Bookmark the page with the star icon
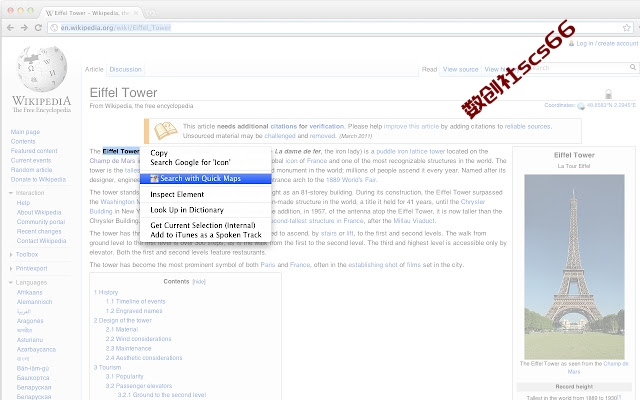 click(x=627, y=27)
